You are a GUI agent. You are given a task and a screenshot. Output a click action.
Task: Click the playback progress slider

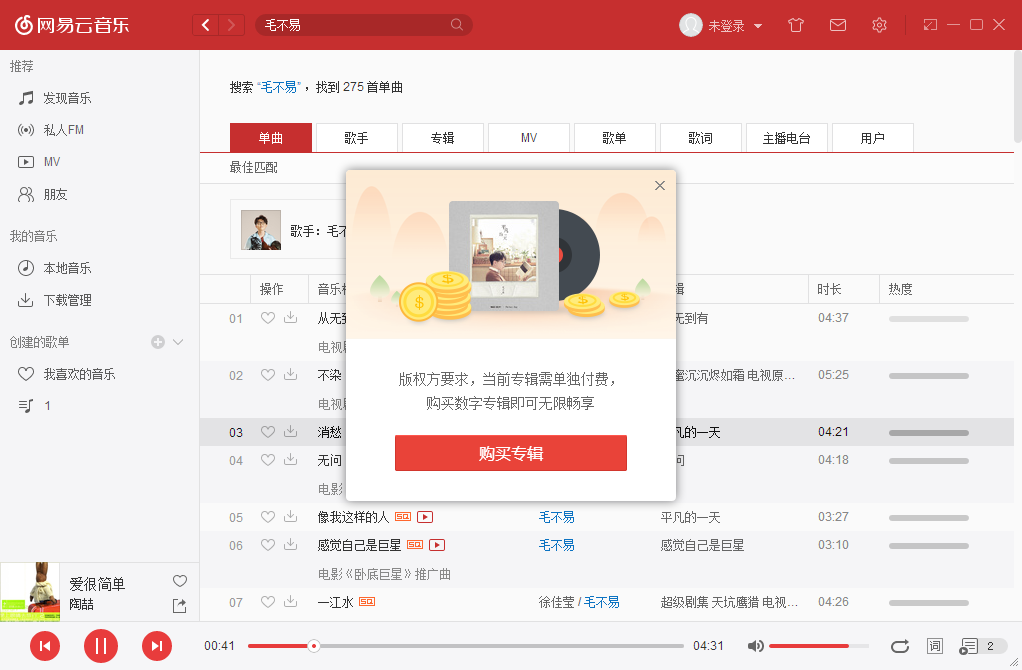tap(465, 646)
